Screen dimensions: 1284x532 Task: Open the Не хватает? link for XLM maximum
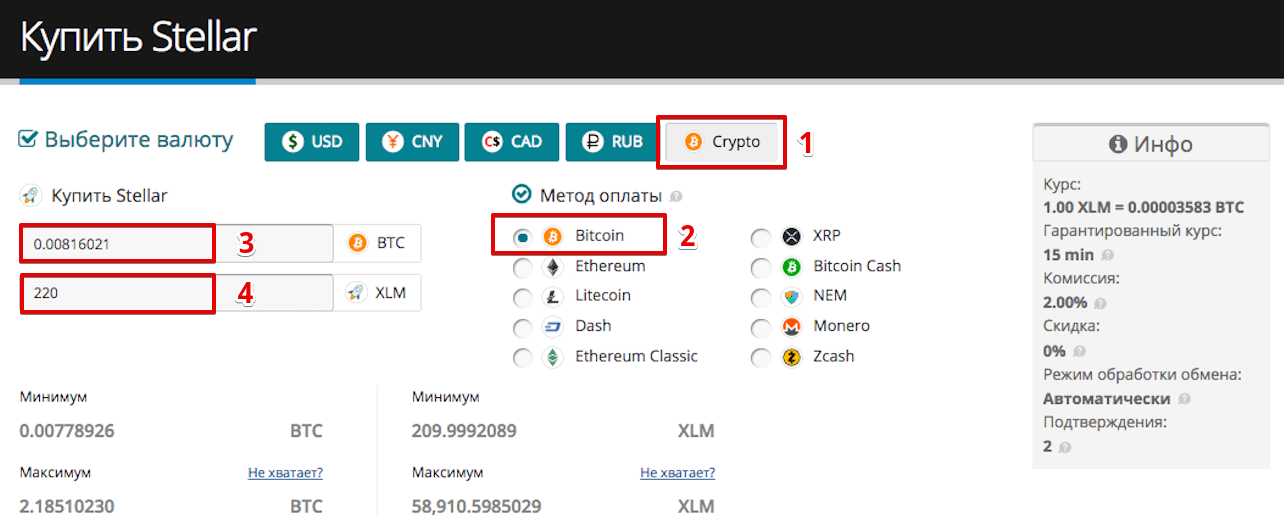point(678,473)
